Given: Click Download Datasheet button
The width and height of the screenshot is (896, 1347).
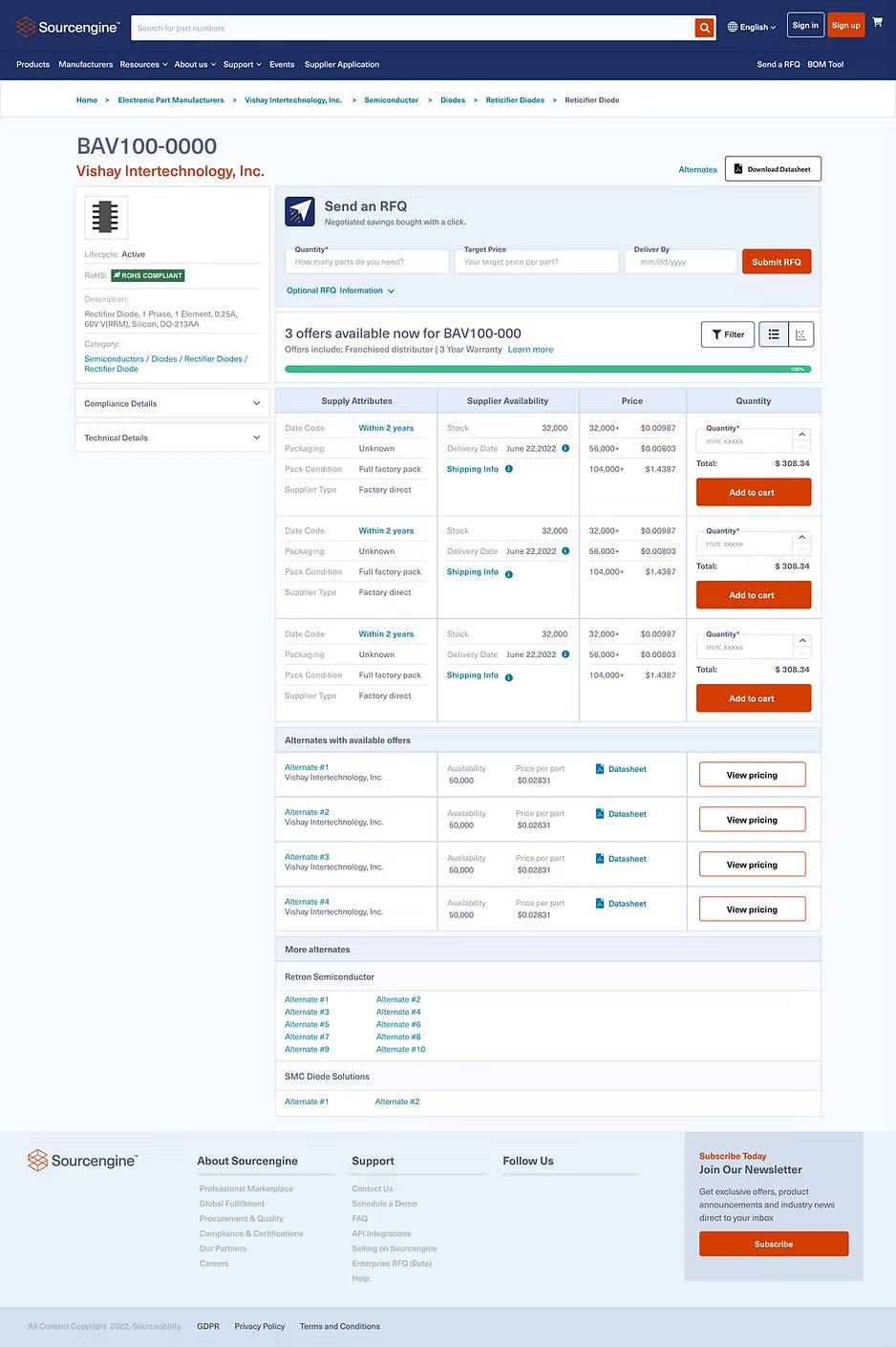Looking at the screenshot, I should click(x=773, y=169).
